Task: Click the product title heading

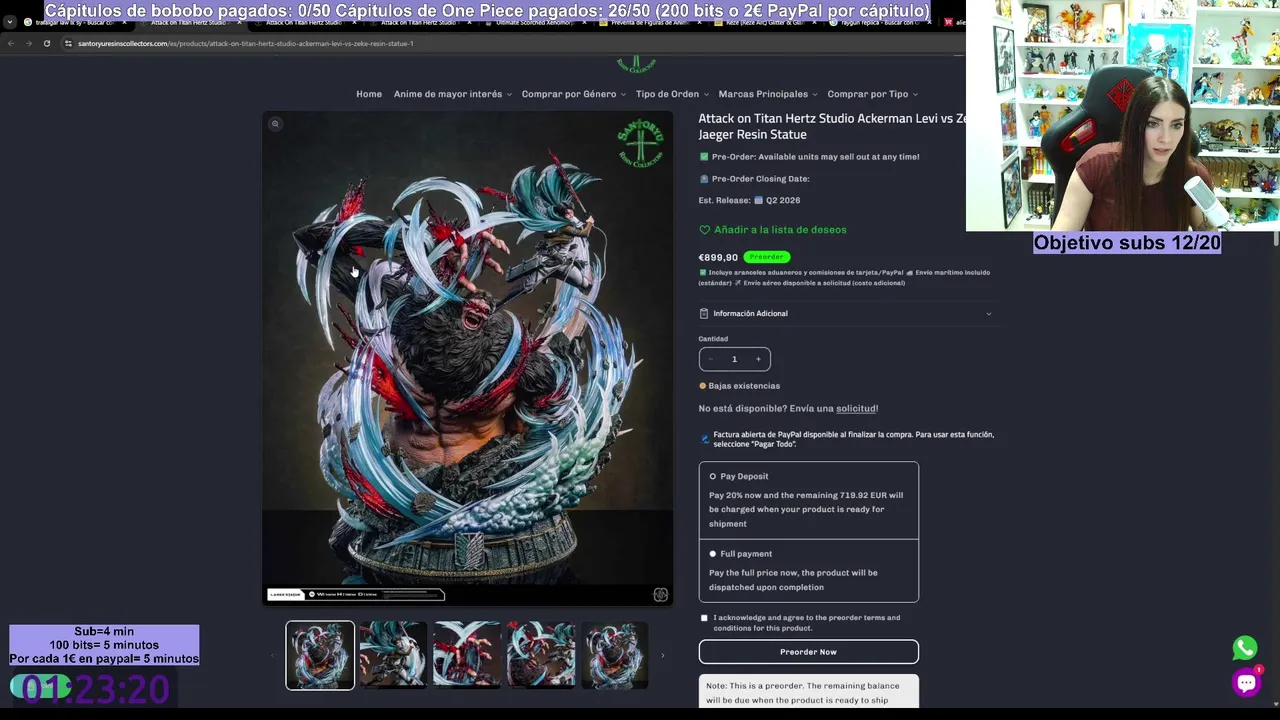Action: (832, 126)
